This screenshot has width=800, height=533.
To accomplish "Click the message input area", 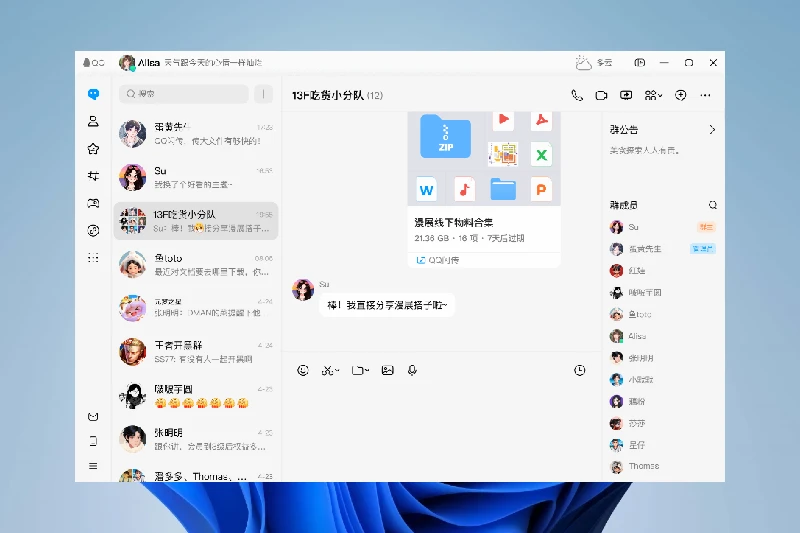I will click(442, 428).
